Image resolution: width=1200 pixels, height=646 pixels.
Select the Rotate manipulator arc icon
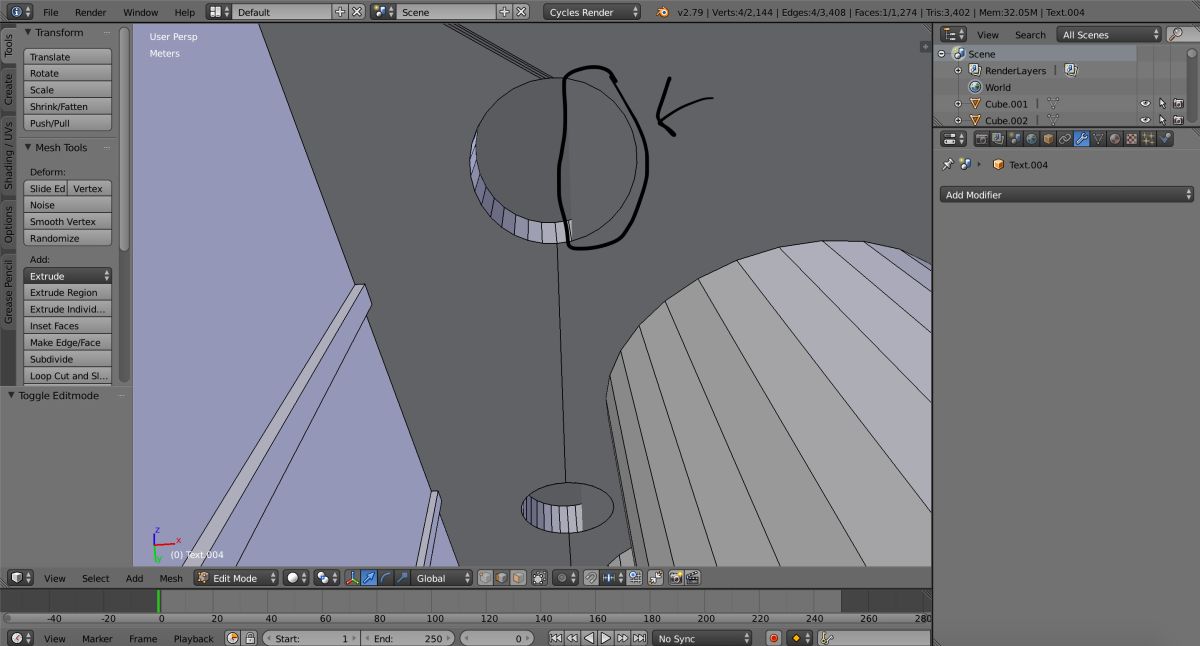click(385, 578)
